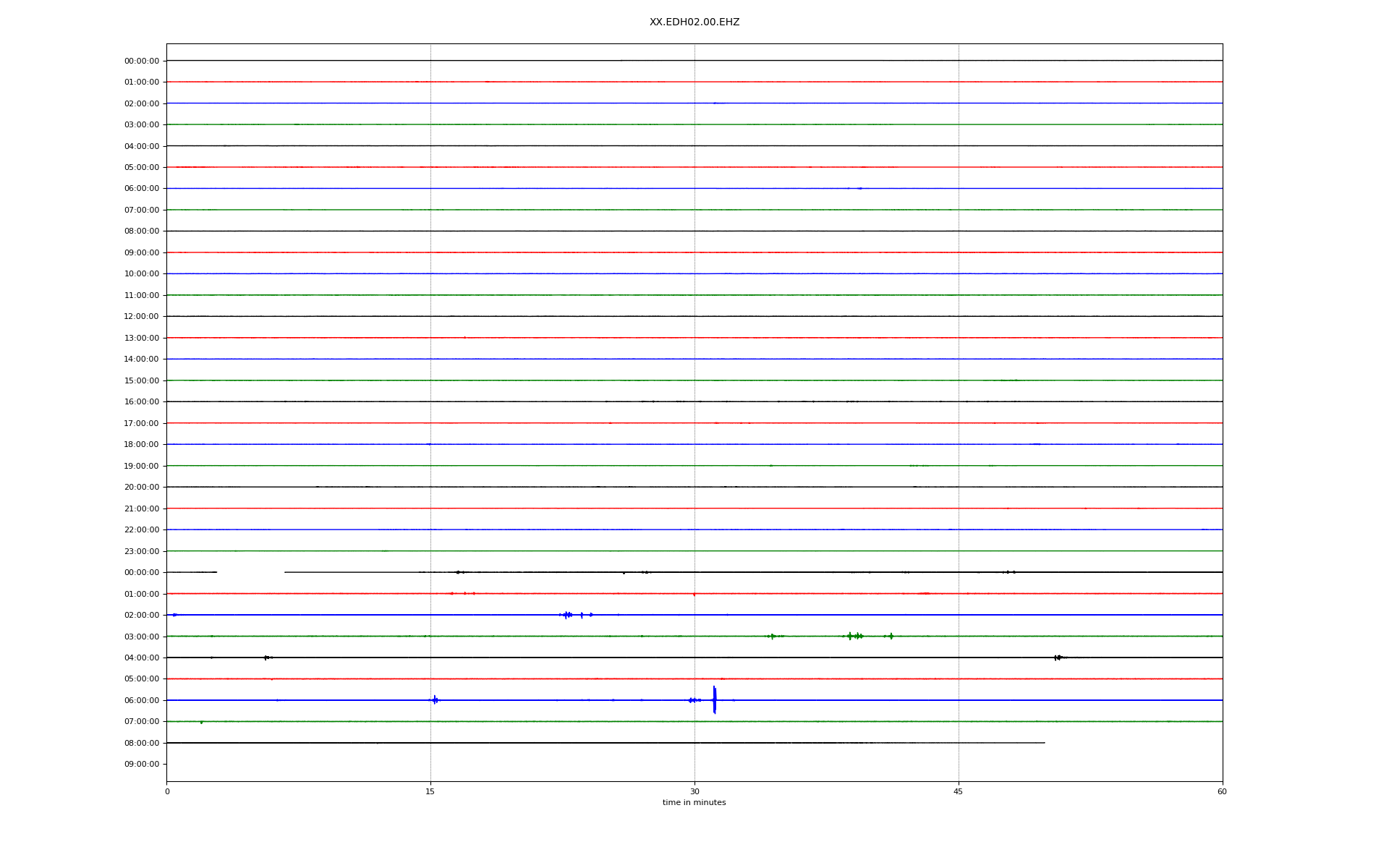The height and width of the screenshot is (868, 1389).
Task: Click the blue event near minute 23
Action: (567, 615)
